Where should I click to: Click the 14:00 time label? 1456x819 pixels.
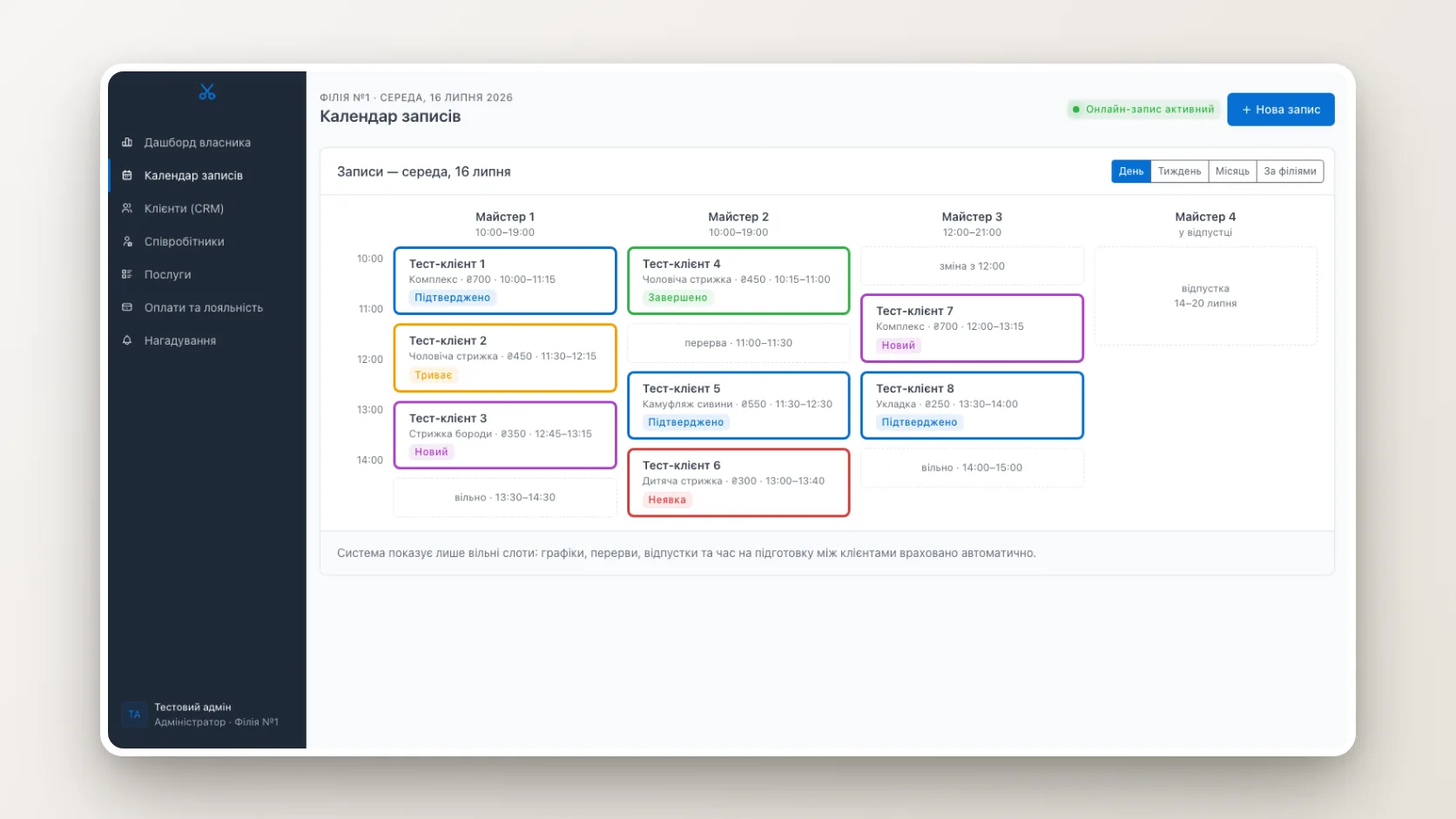click(370, 460)
